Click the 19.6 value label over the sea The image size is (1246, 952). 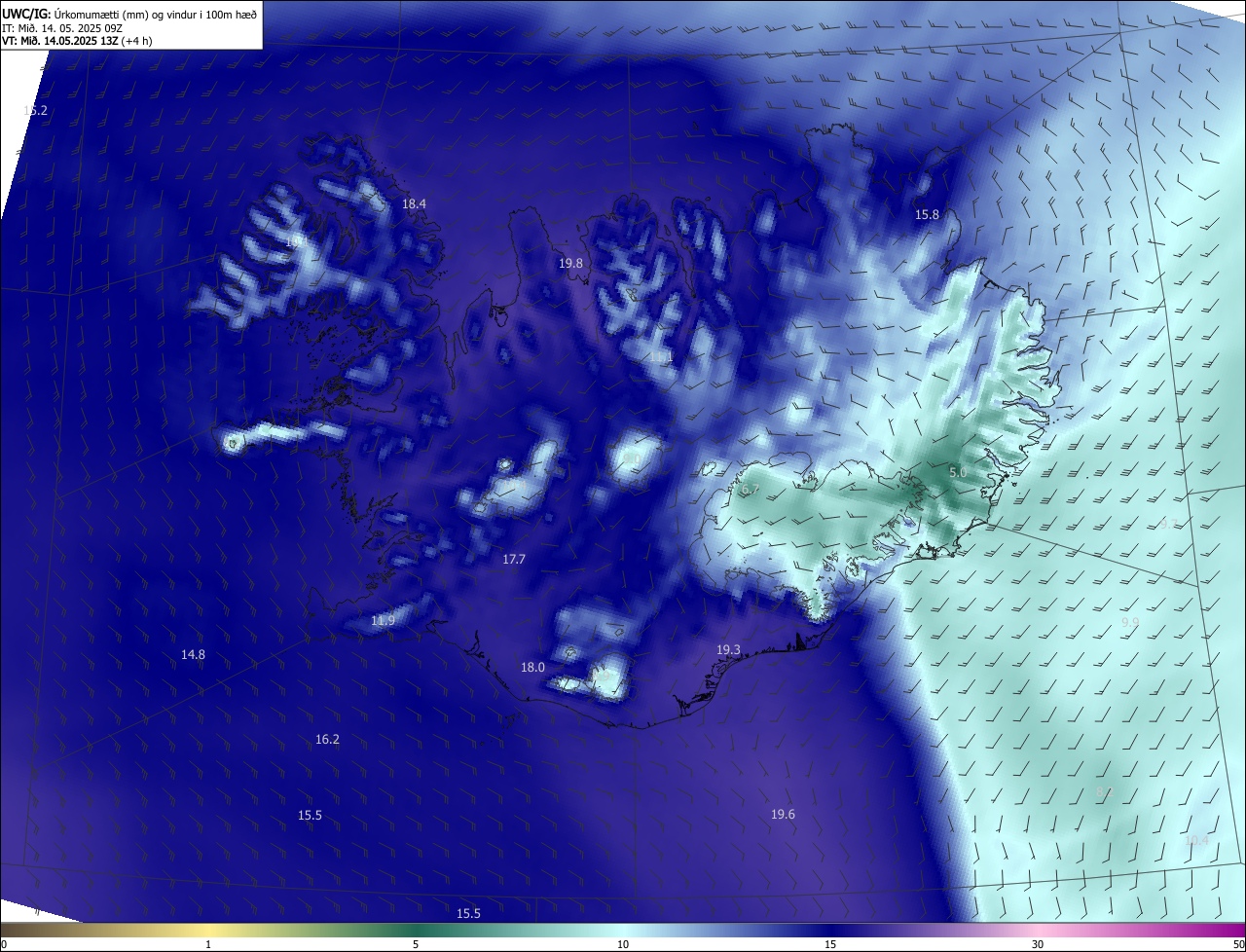coord(783,814)
